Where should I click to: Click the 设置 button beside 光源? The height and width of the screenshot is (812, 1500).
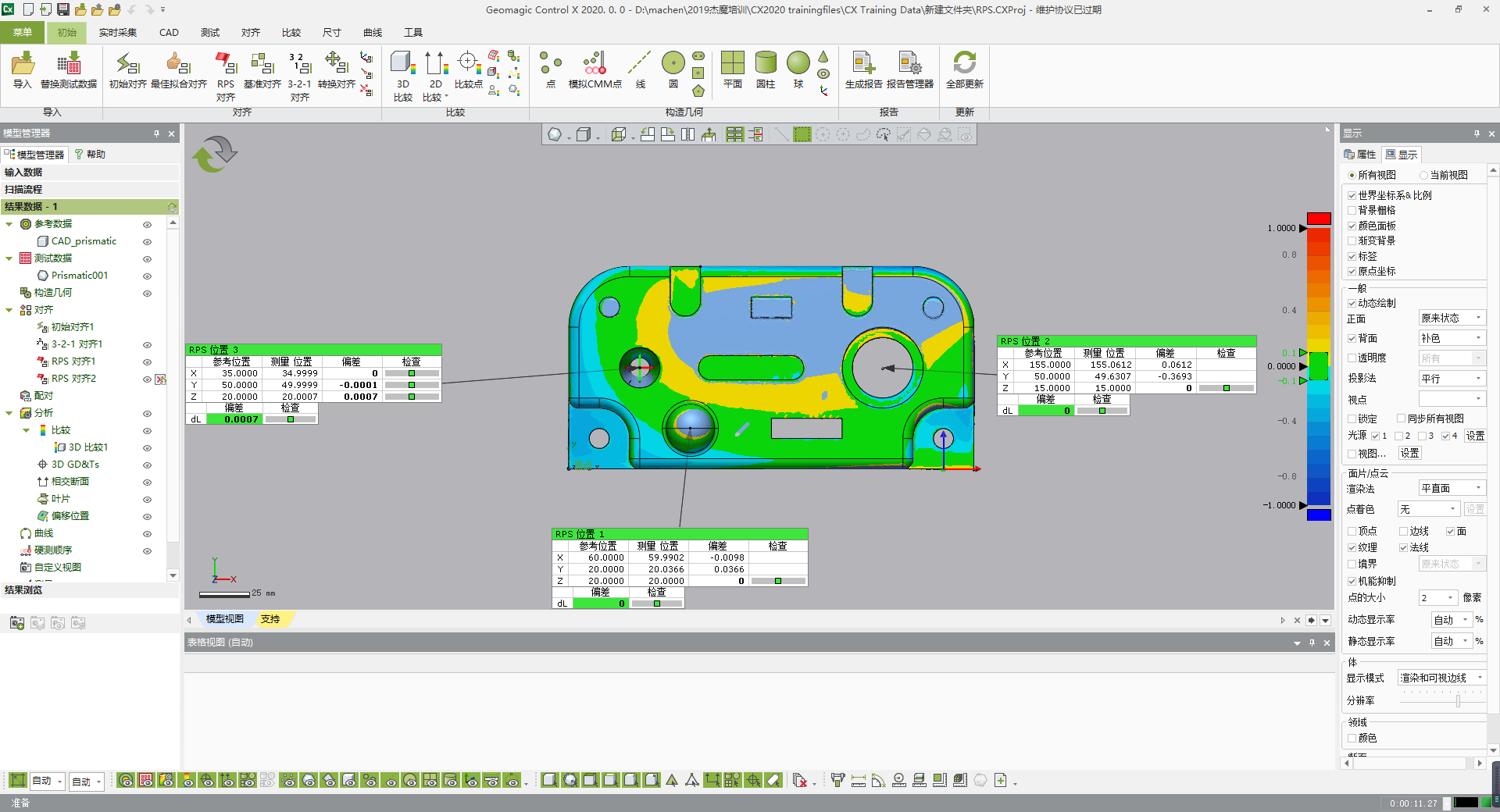[1474, 436]
